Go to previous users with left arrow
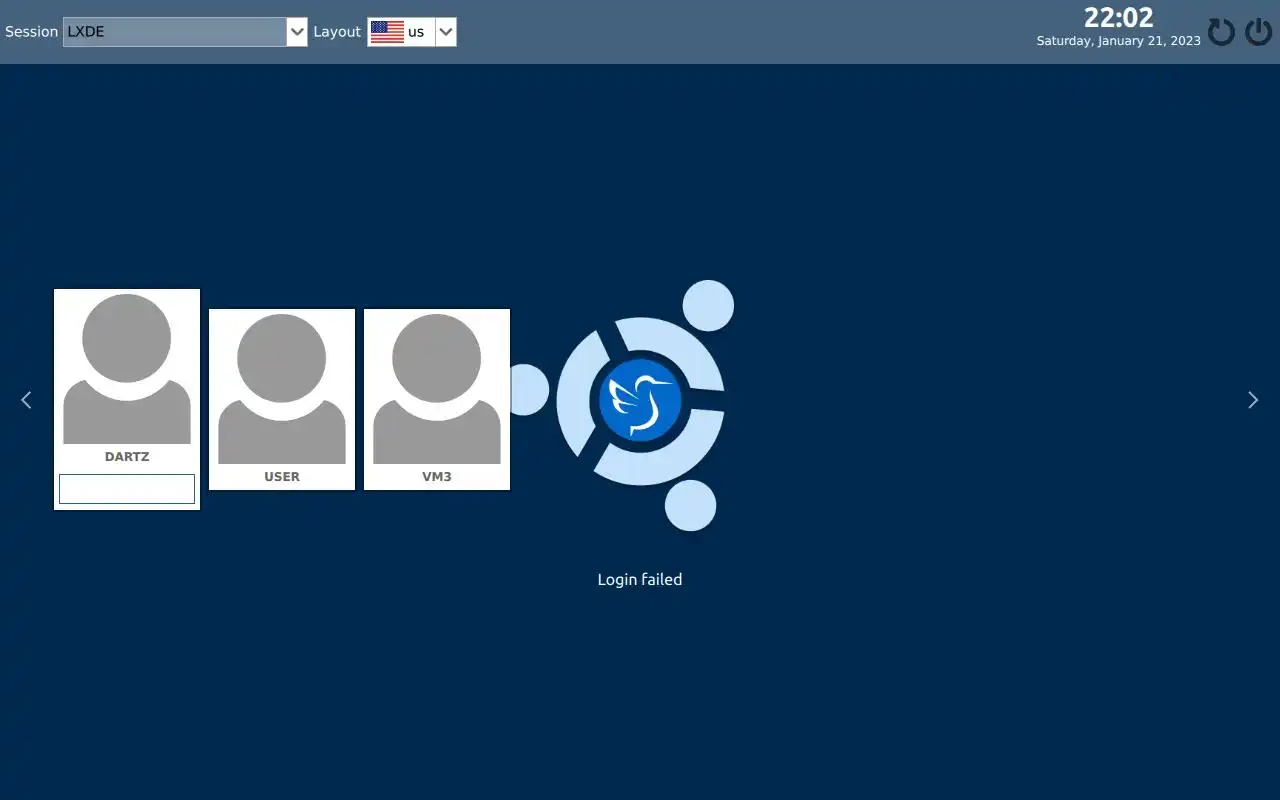Screen dimensions: 1280x800 pos(26,400)
